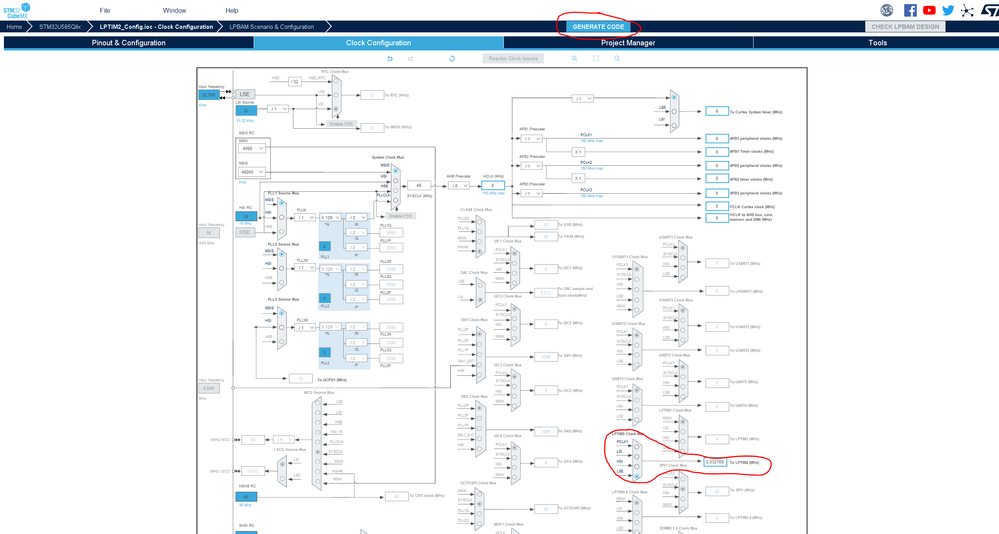999x534 pixels.
Task: Click the STM32CubeMX logo
Action: click(x=17, y=10)
